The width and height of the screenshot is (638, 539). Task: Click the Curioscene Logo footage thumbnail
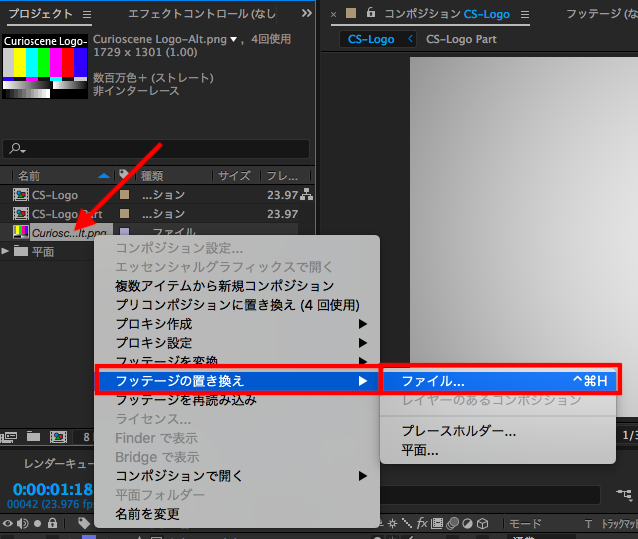coord(45,67)
